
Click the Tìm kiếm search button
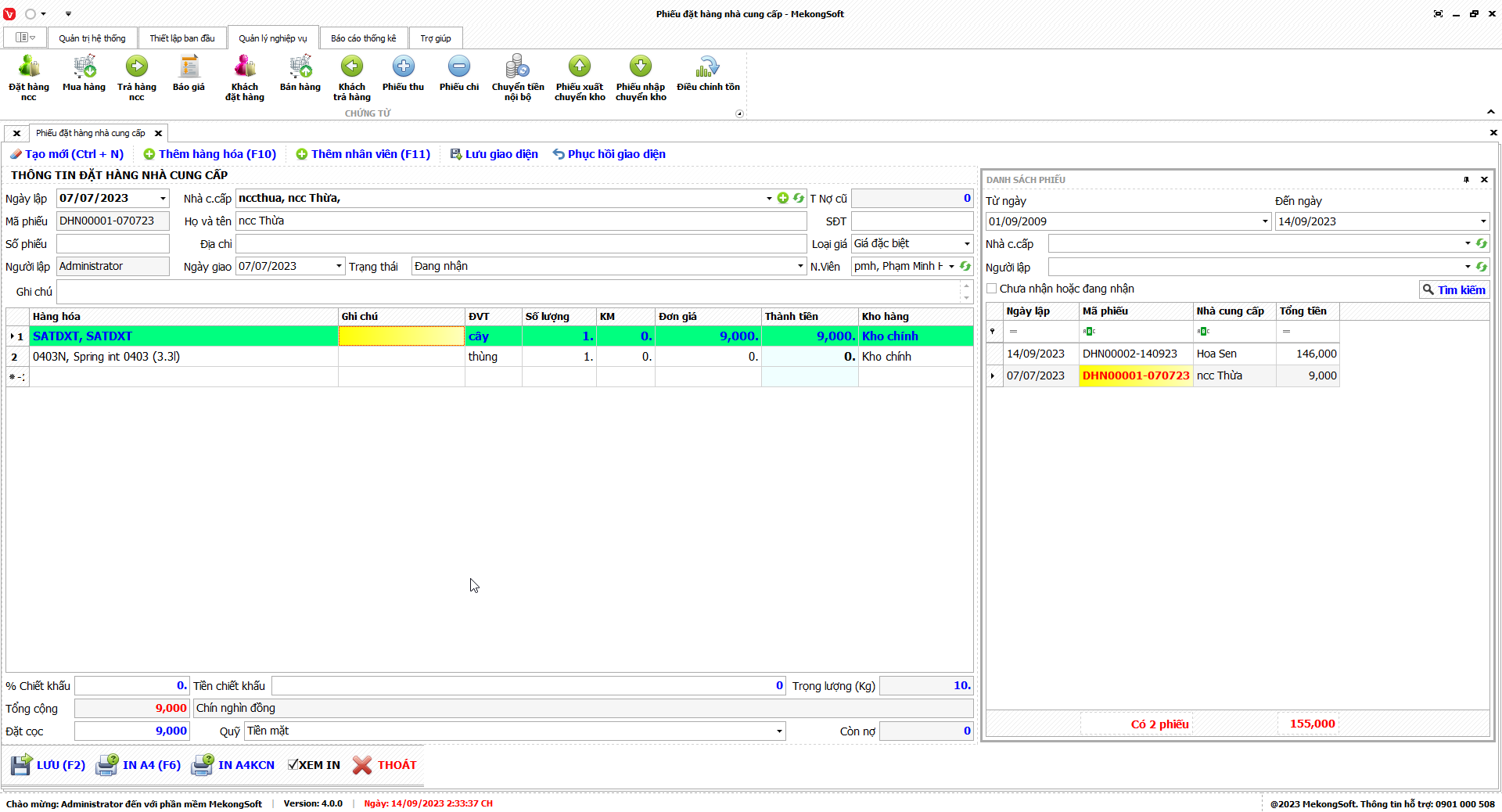point(1454,290)
